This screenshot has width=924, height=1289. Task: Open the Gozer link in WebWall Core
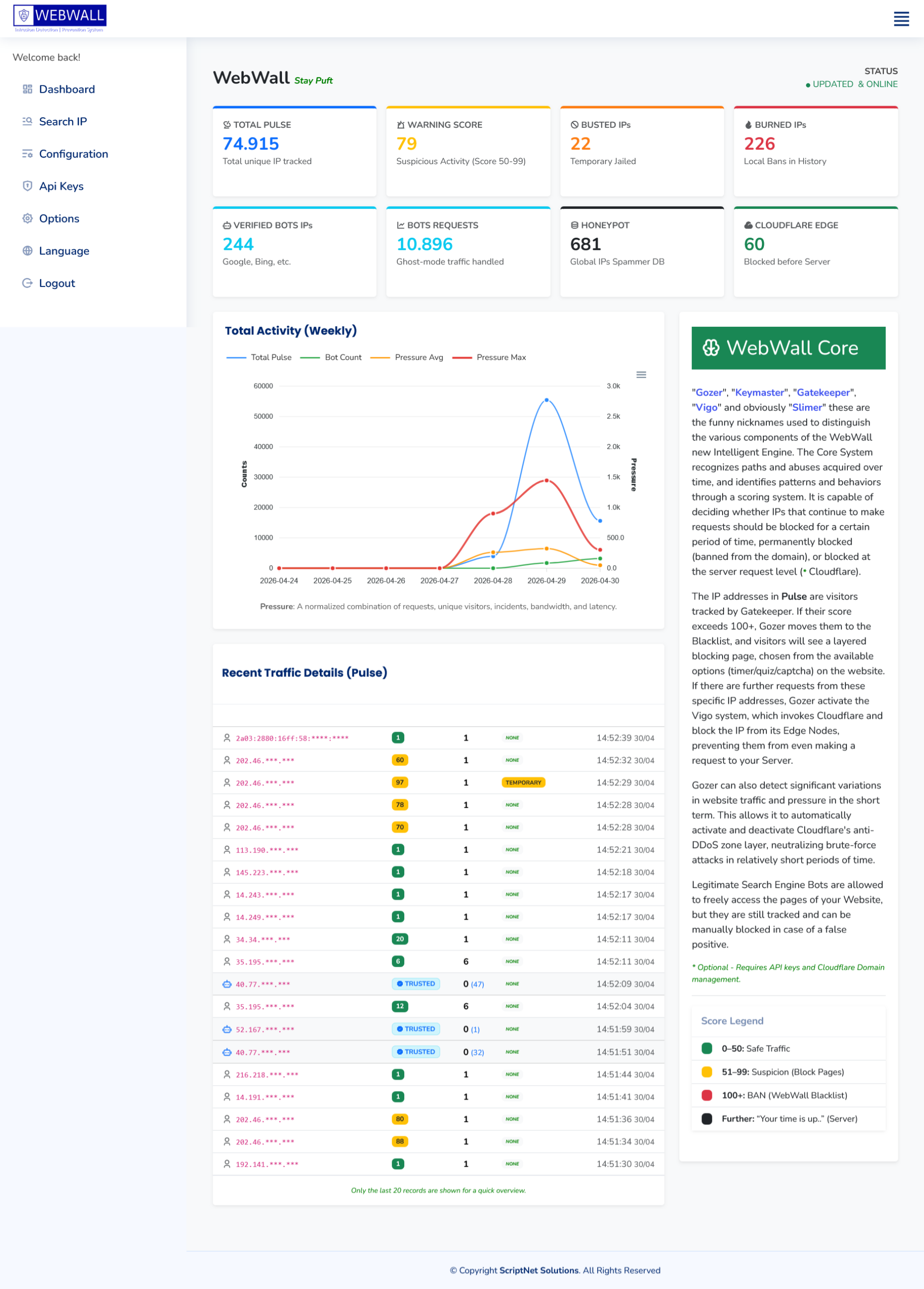(x=708, y=392)
